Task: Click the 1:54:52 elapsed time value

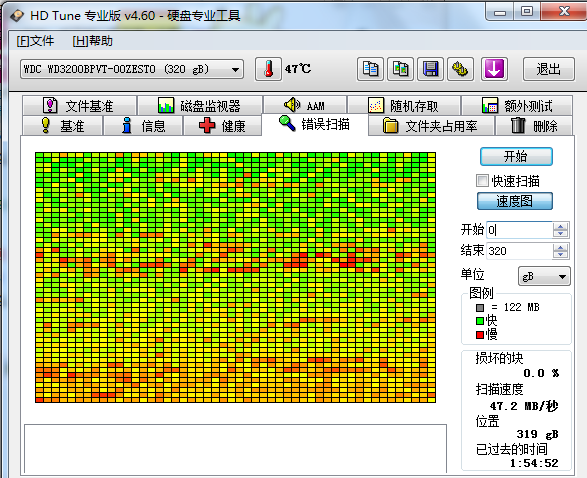Action: coord(534,463)
